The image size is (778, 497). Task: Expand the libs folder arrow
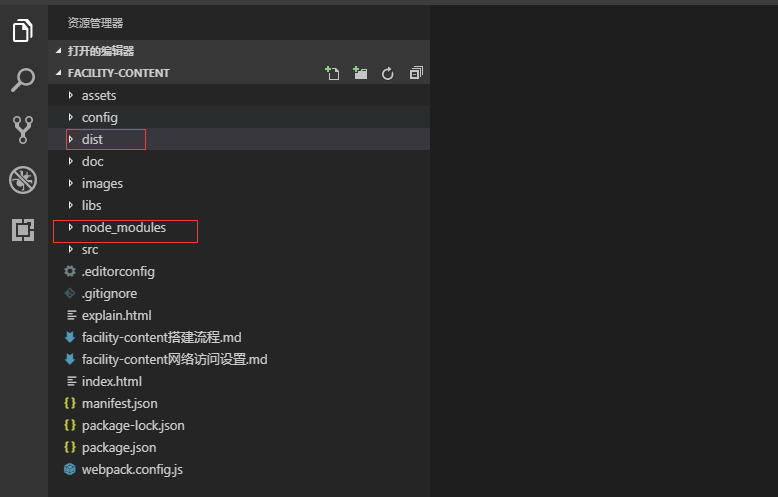(x=70, y=205)
